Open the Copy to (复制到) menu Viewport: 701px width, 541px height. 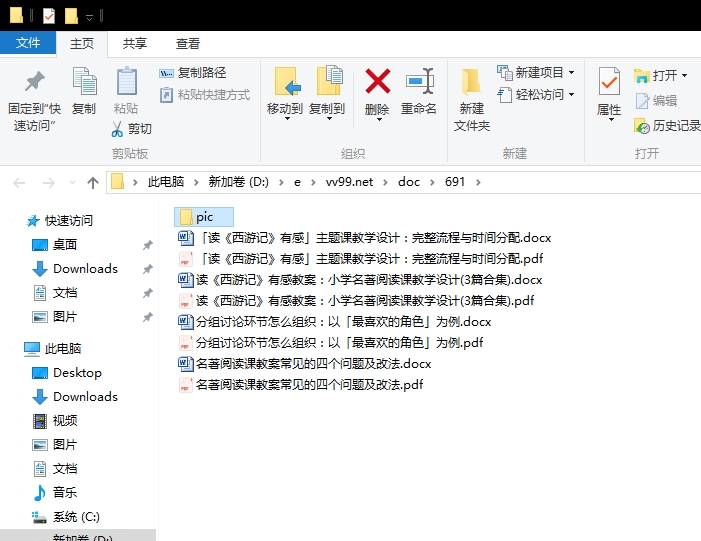327,93
